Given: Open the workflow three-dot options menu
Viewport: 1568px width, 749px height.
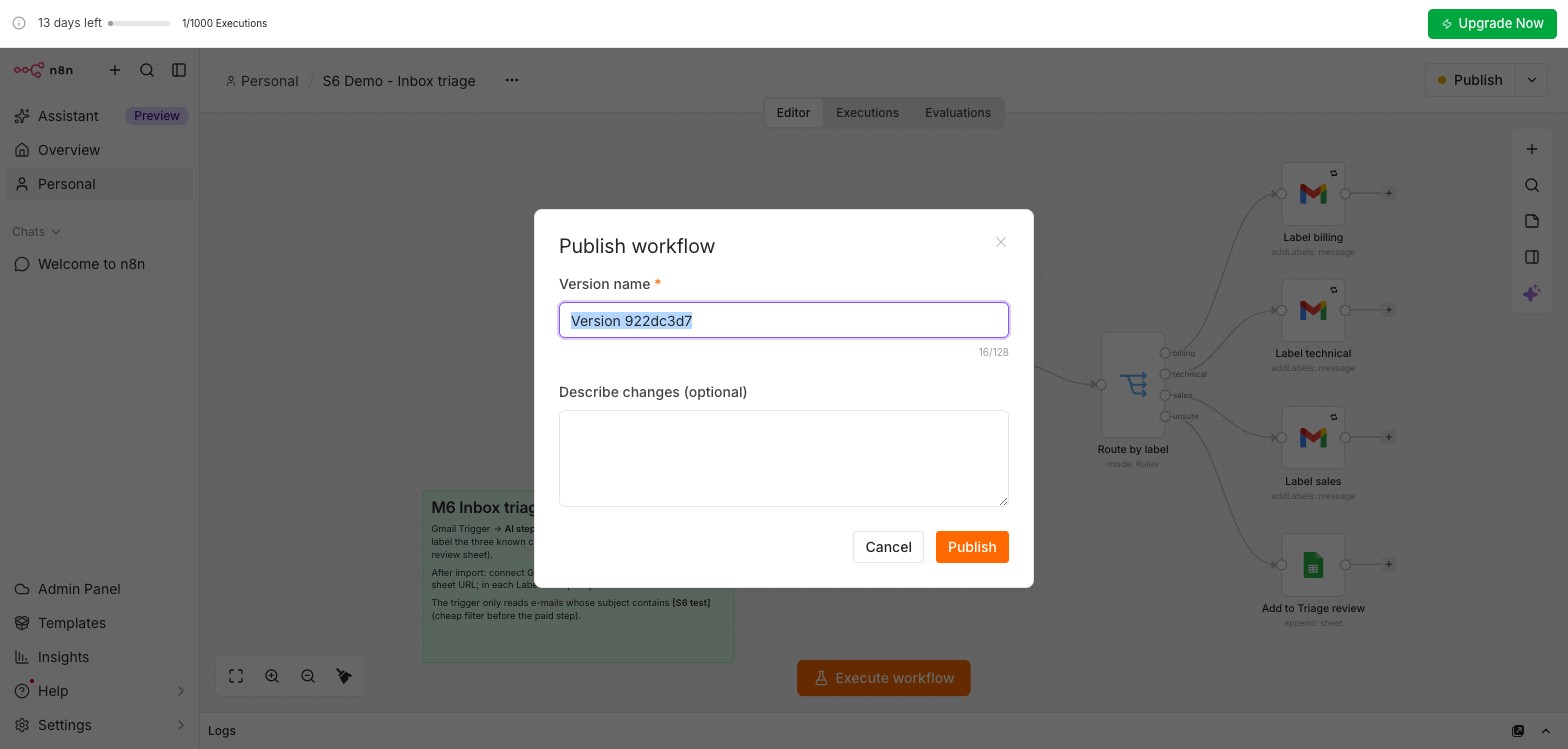Looking at the screenshot, I should click(512, 80).
